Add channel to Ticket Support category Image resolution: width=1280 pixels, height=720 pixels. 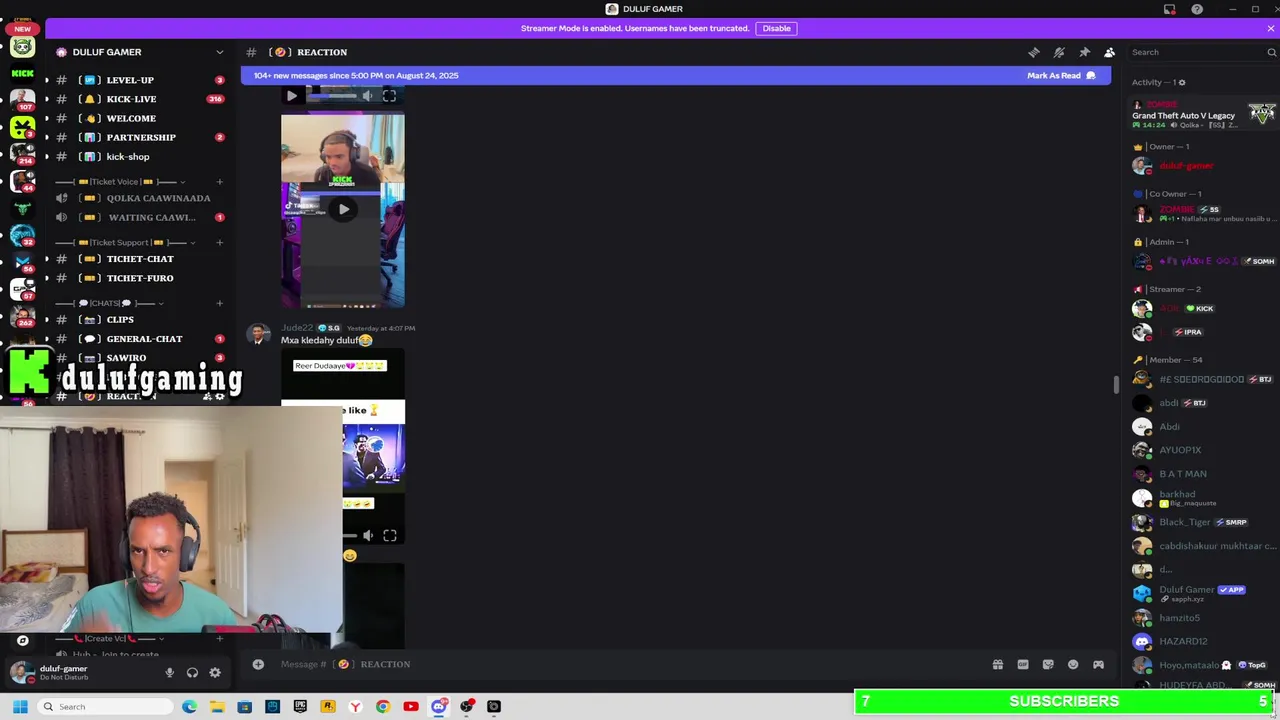coord(219,243)
